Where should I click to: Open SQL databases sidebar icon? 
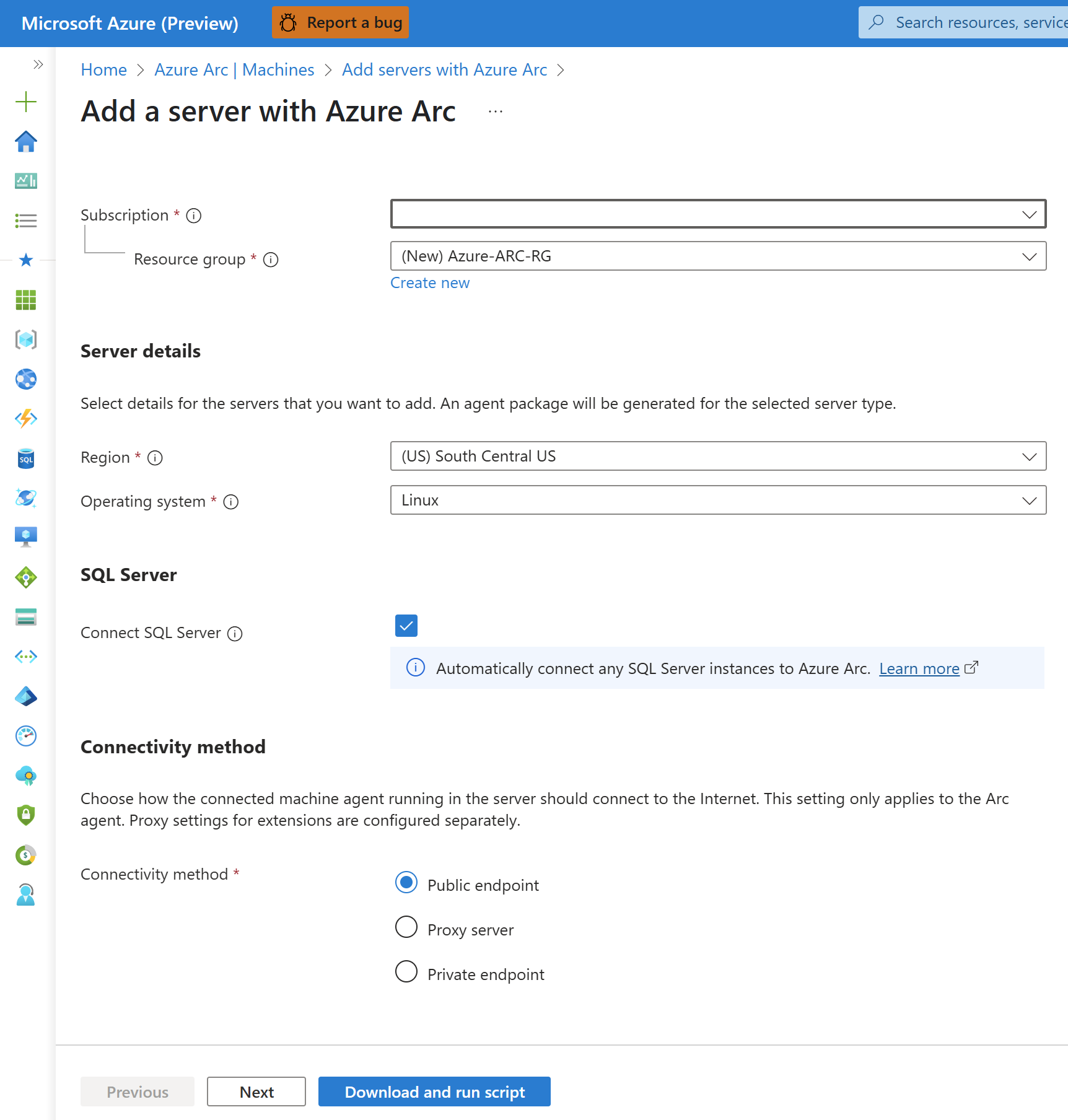point(26,458)
